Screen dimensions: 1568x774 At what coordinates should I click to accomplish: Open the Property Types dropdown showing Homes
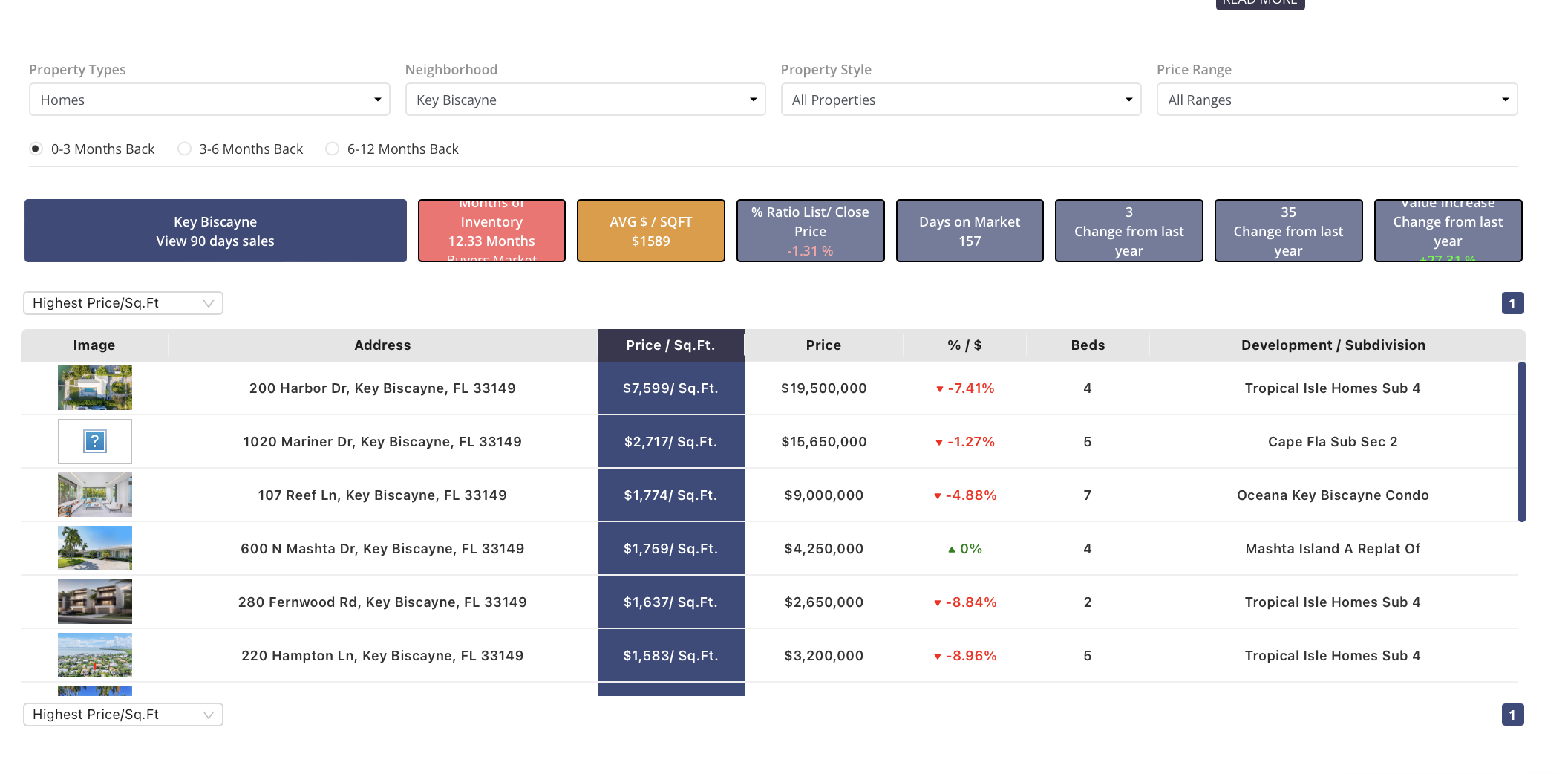[x=209, y=100]
